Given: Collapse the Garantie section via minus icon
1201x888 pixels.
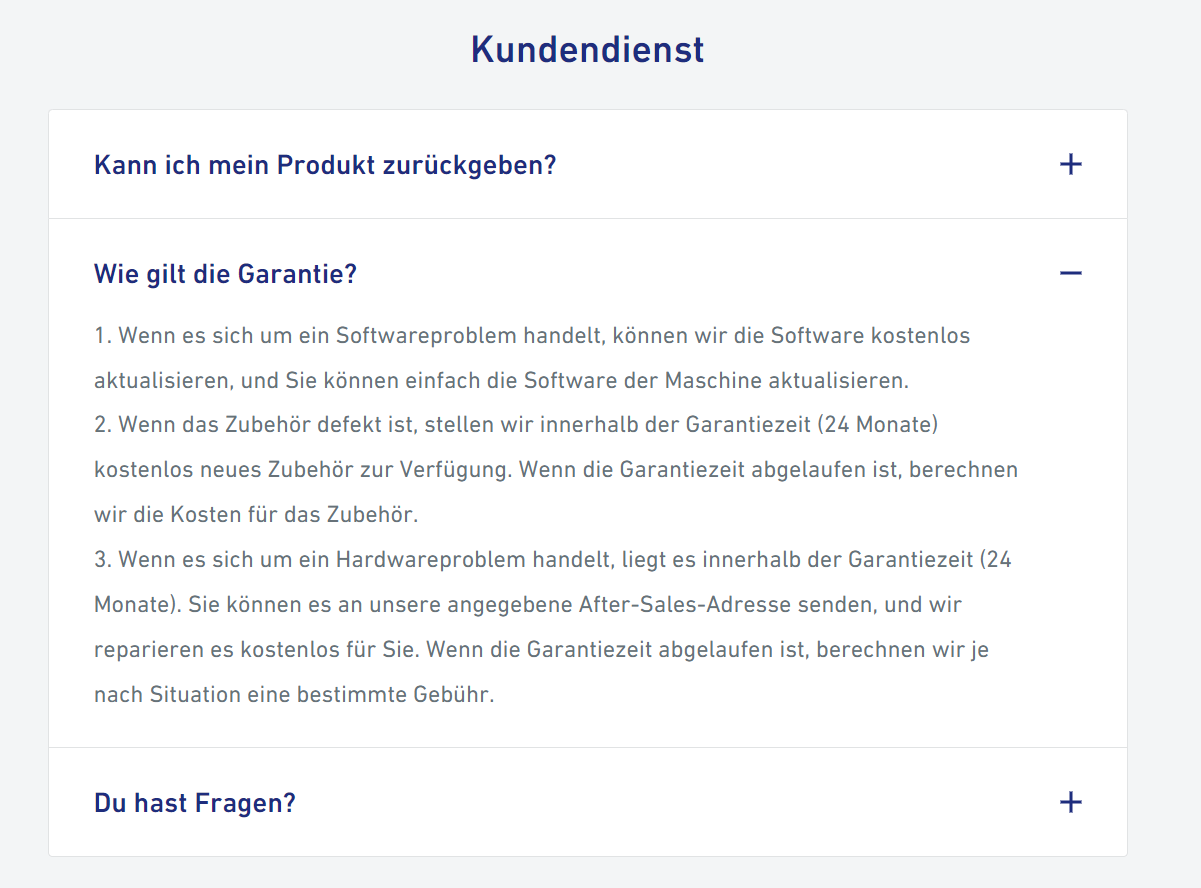Looking at the screenshot, I should click(1070, 273).
